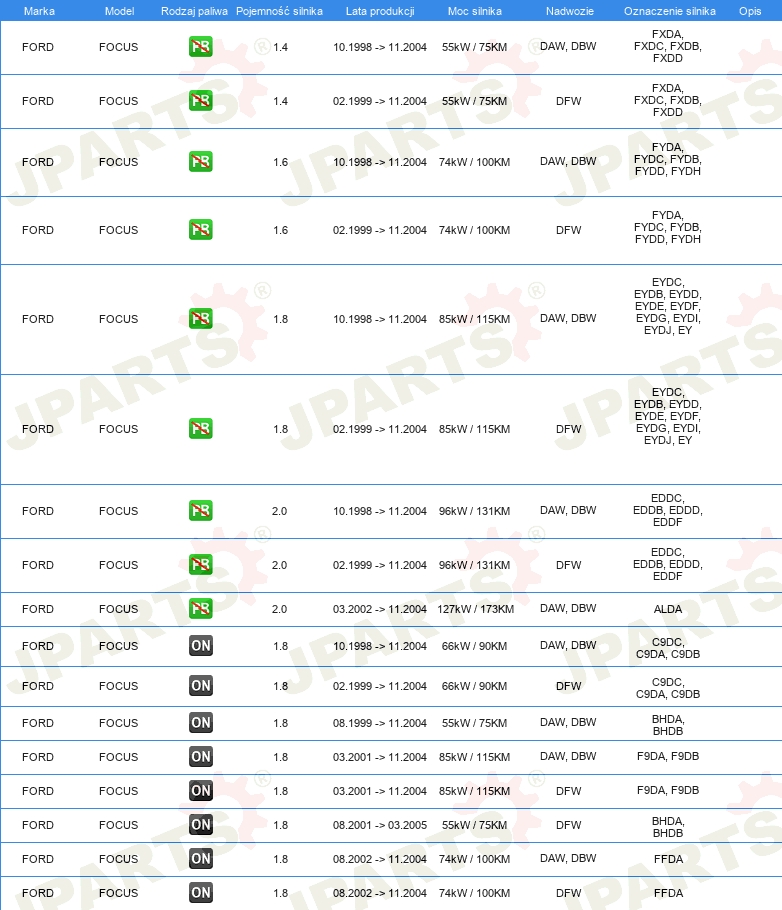The image size is (782, 910).
Task: Click the Oznaczenie silnika column header
Action: pyautogui.click(x=669, y=11)
